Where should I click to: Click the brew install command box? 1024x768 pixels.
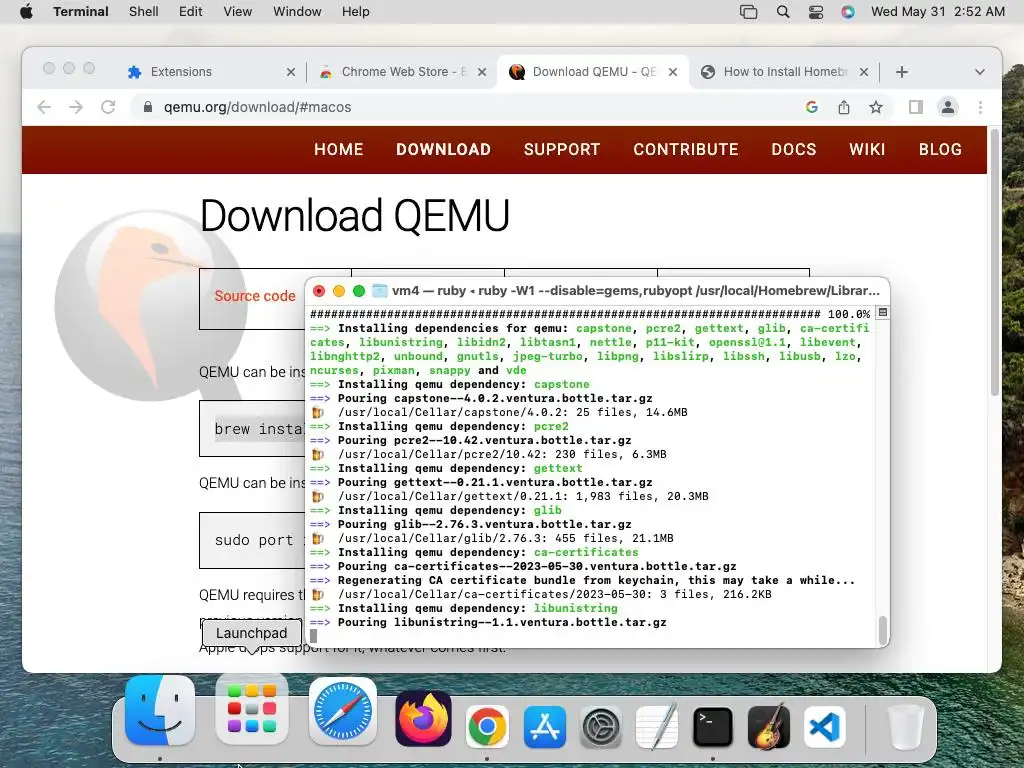(x=252, y=428)
